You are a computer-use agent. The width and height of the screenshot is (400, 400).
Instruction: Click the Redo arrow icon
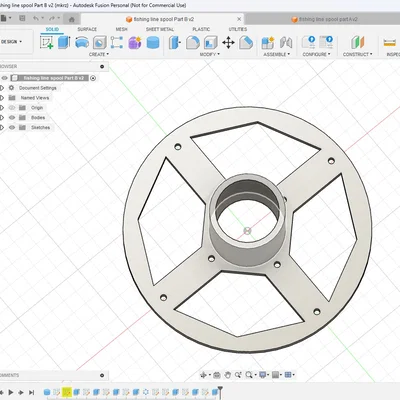(x=52, y=18)
